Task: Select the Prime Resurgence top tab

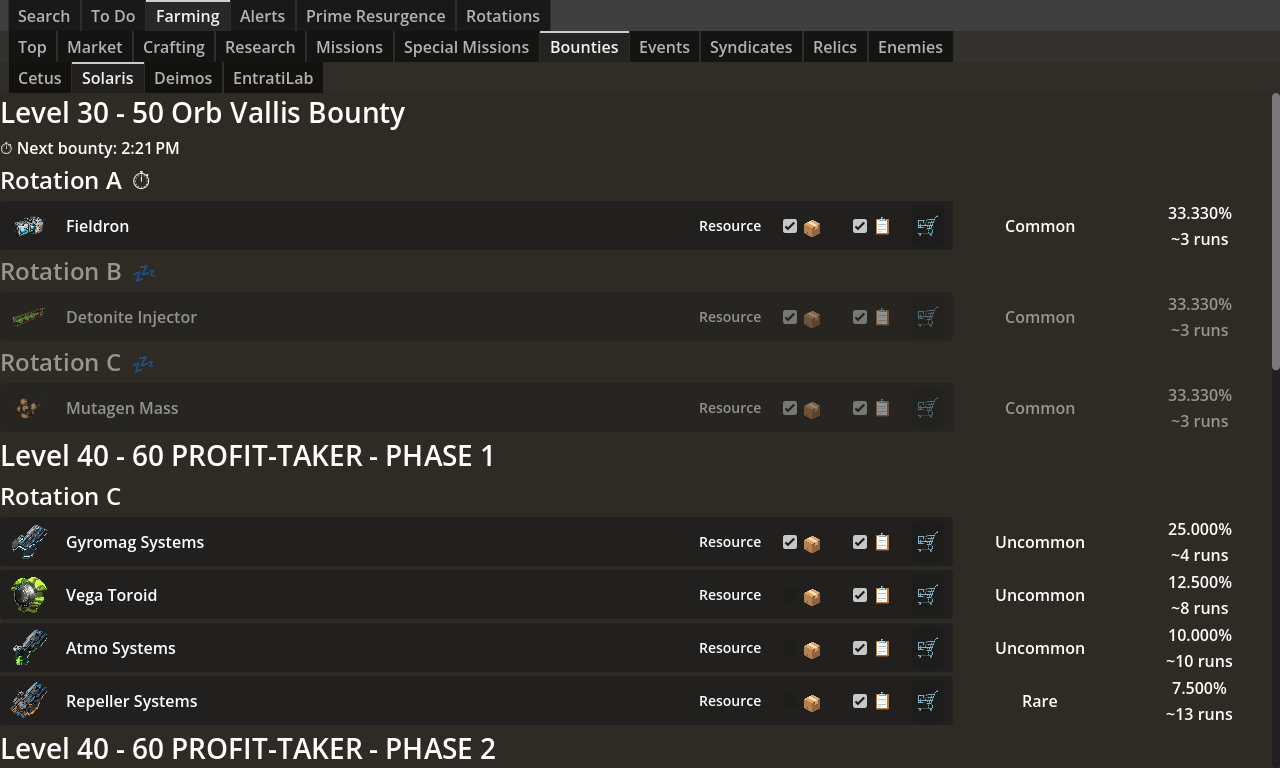Action: (x=375, y=16)
